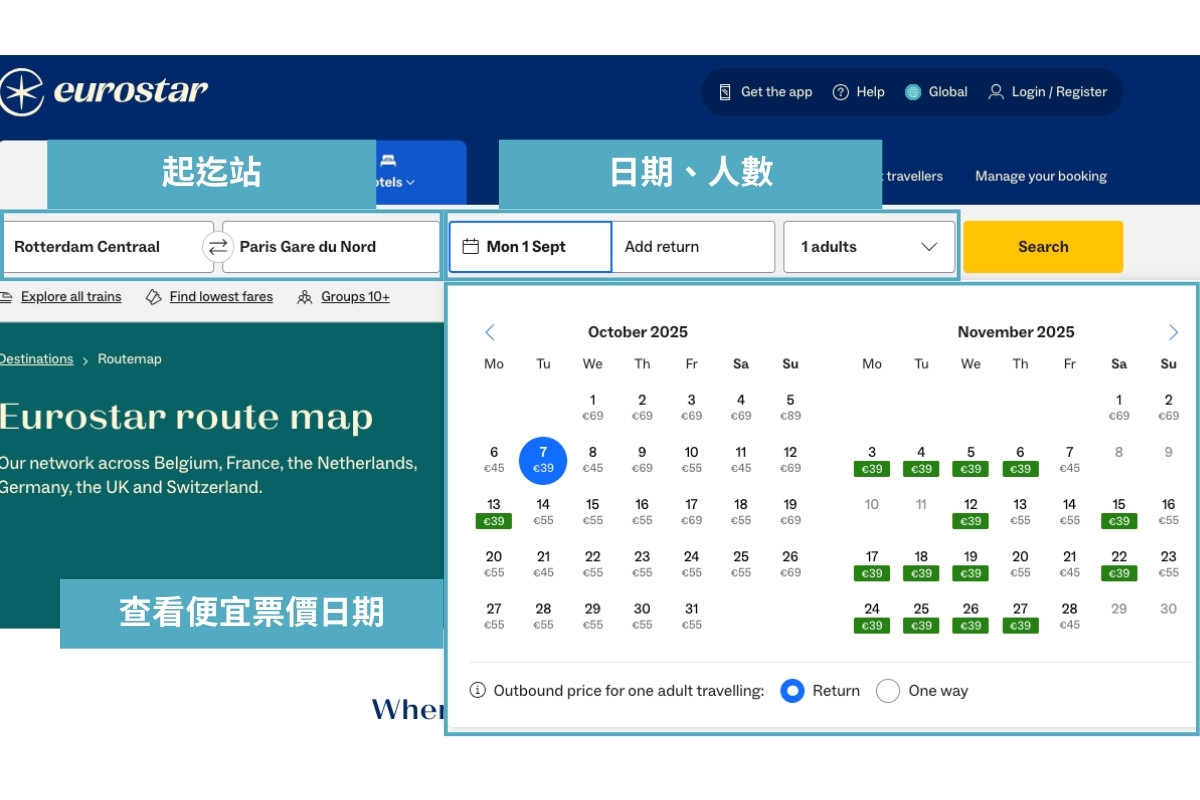Click the Mon 1 Sept departure field
Screen dimensions: 1200x800
pyautogui.click(x=530, y=247)
